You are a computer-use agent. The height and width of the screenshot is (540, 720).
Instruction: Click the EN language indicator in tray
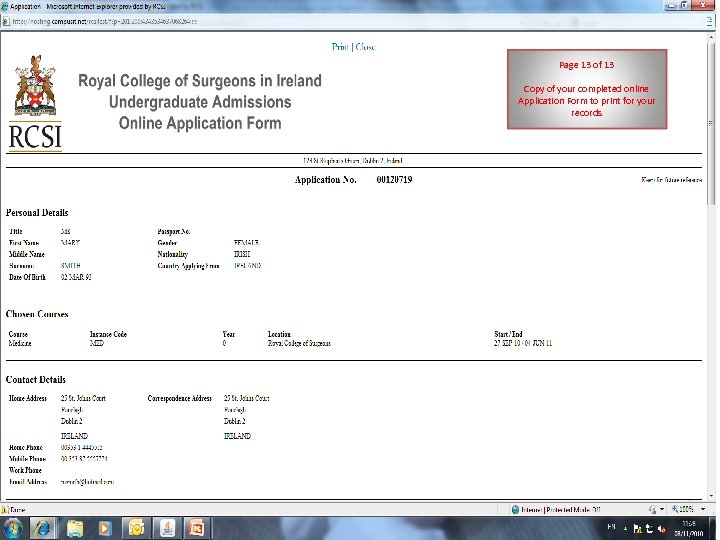611,527
